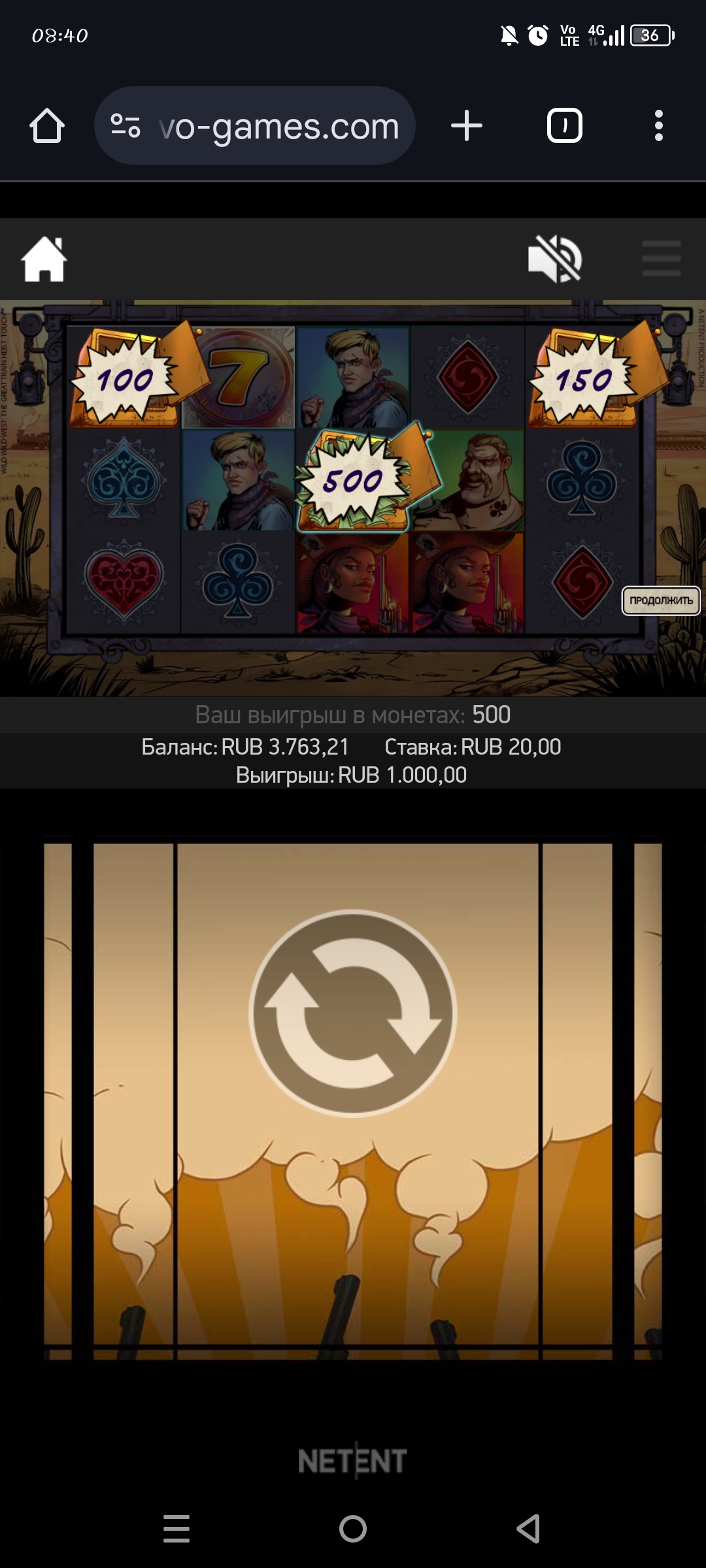The image size is (706, 1568).
Task: Tap the Android home circle button
Action: 353,1529
